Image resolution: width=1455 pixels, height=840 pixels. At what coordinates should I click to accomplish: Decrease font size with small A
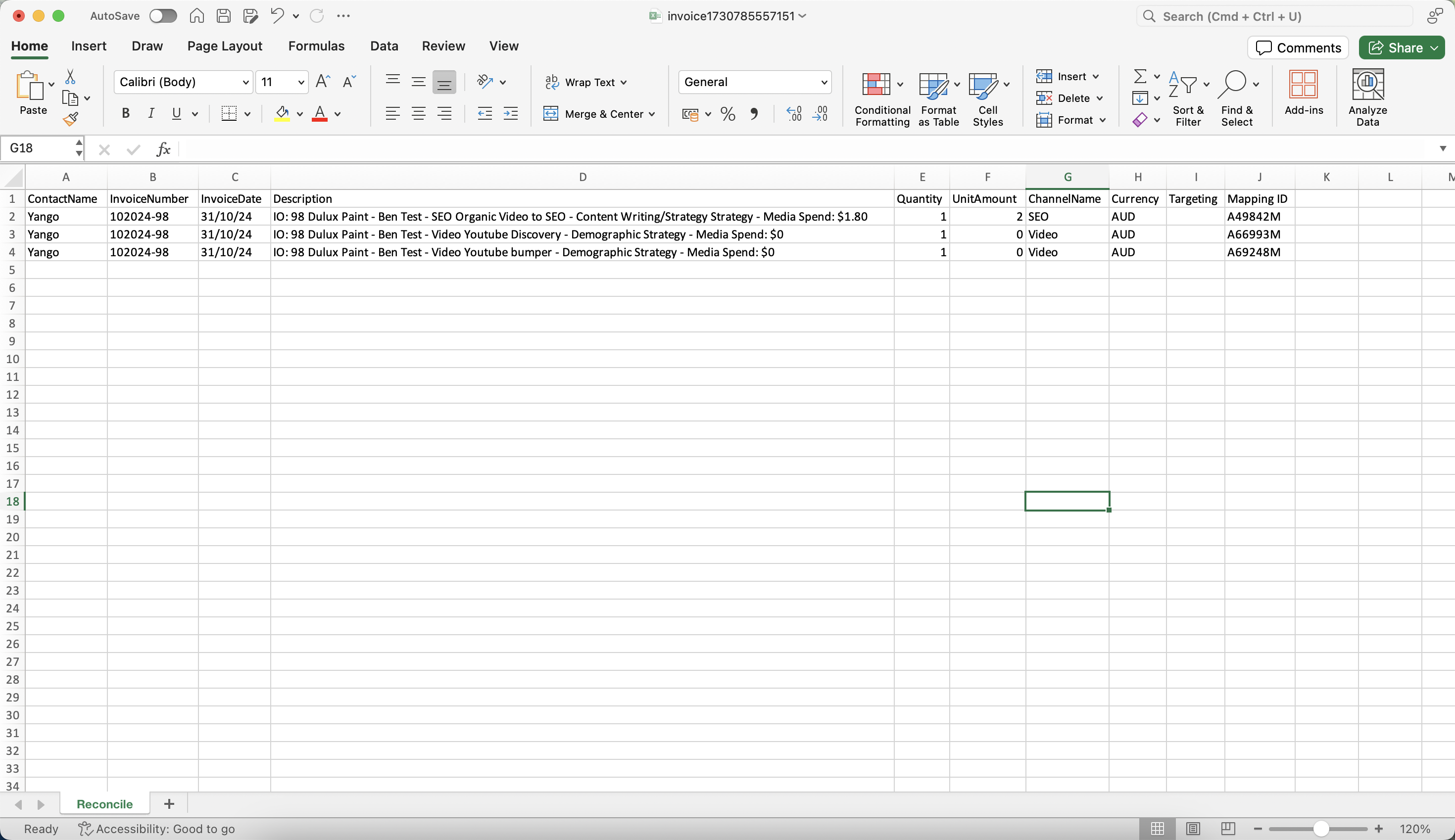pos(349,81)
